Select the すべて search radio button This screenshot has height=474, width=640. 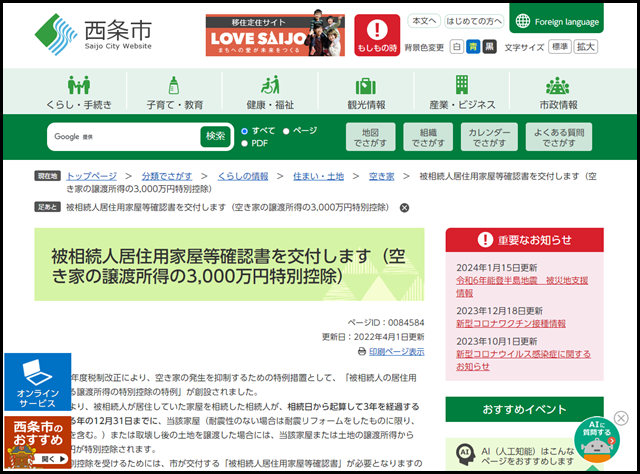tap(244, 131)
